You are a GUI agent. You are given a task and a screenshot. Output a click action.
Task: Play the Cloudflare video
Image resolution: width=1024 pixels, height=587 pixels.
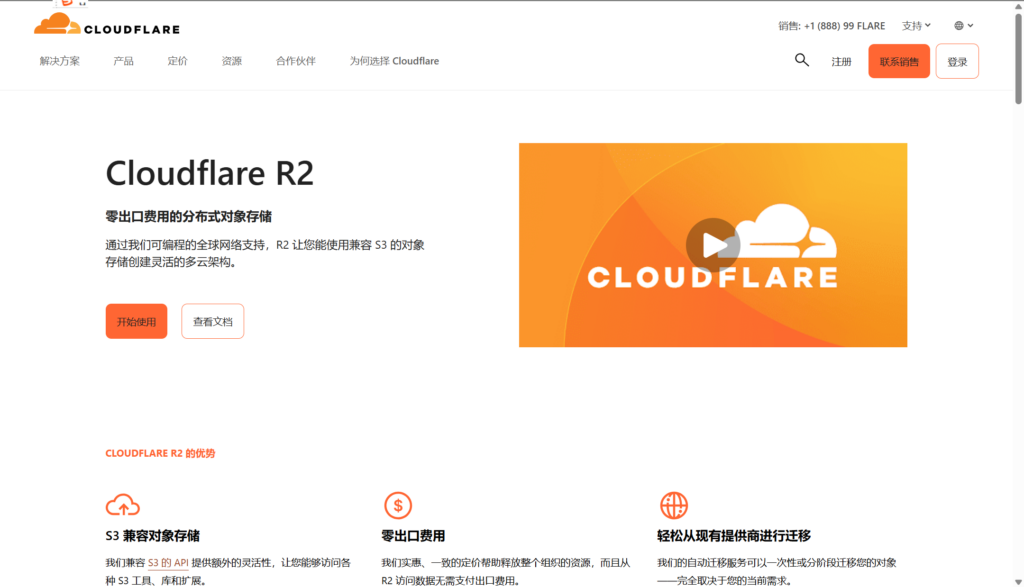[712, 245]
